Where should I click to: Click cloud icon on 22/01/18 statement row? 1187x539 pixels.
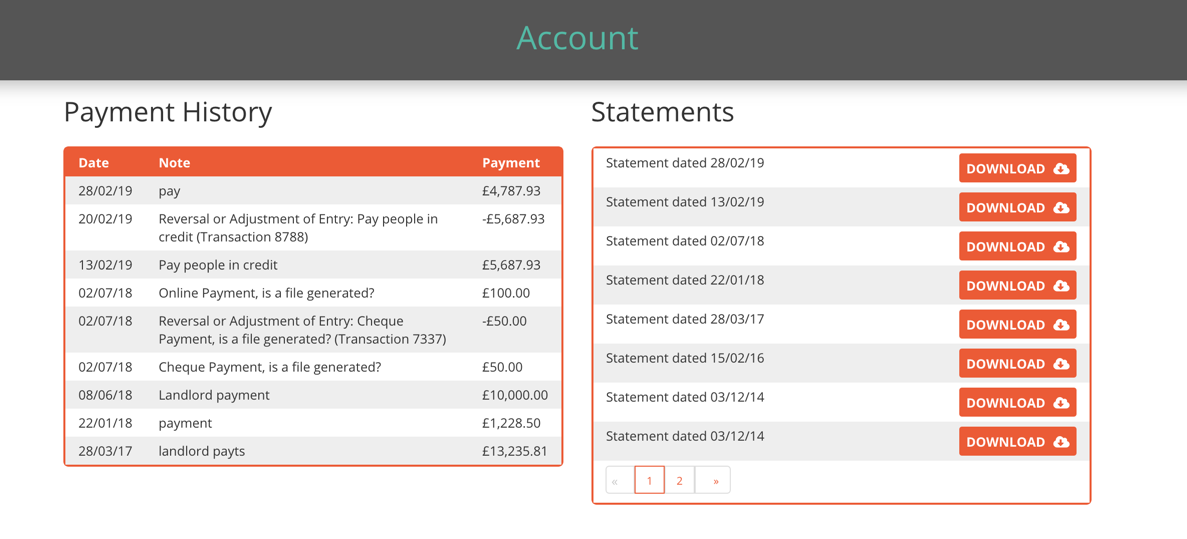[x=1061, y=286]
